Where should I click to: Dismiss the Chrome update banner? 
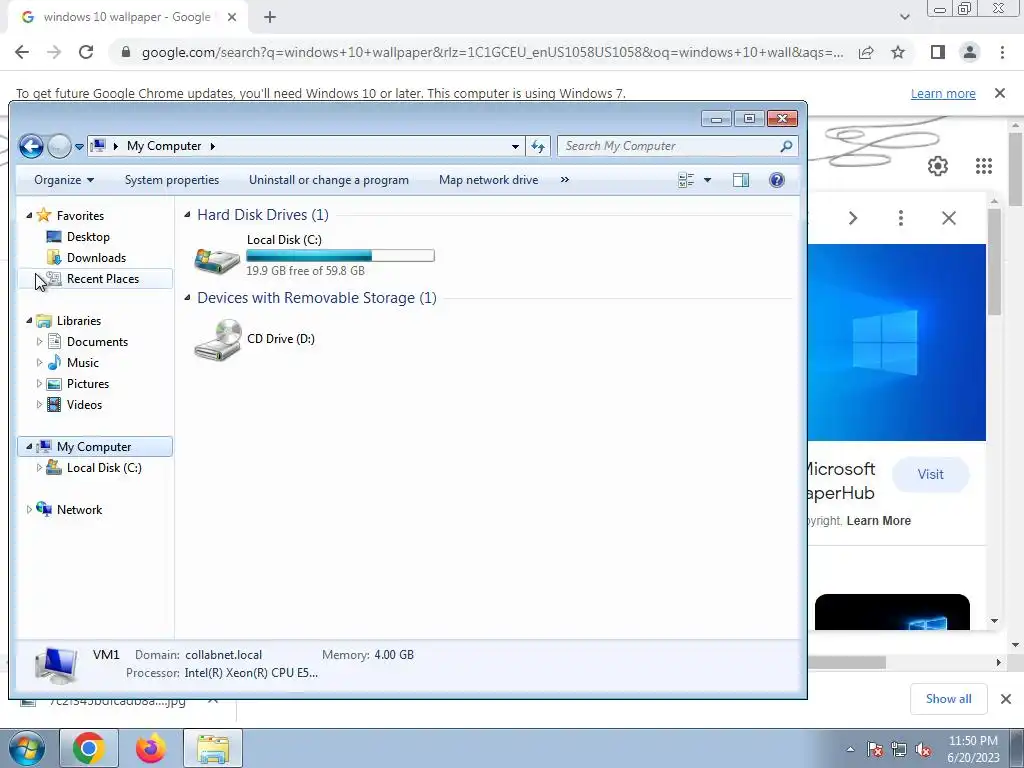tap(1000, 93)
